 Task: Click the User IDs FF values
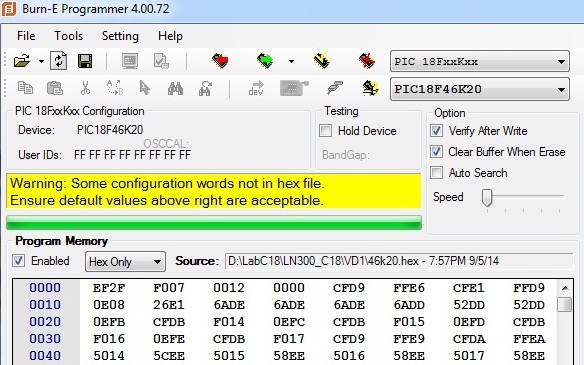(x=132, y=155)
